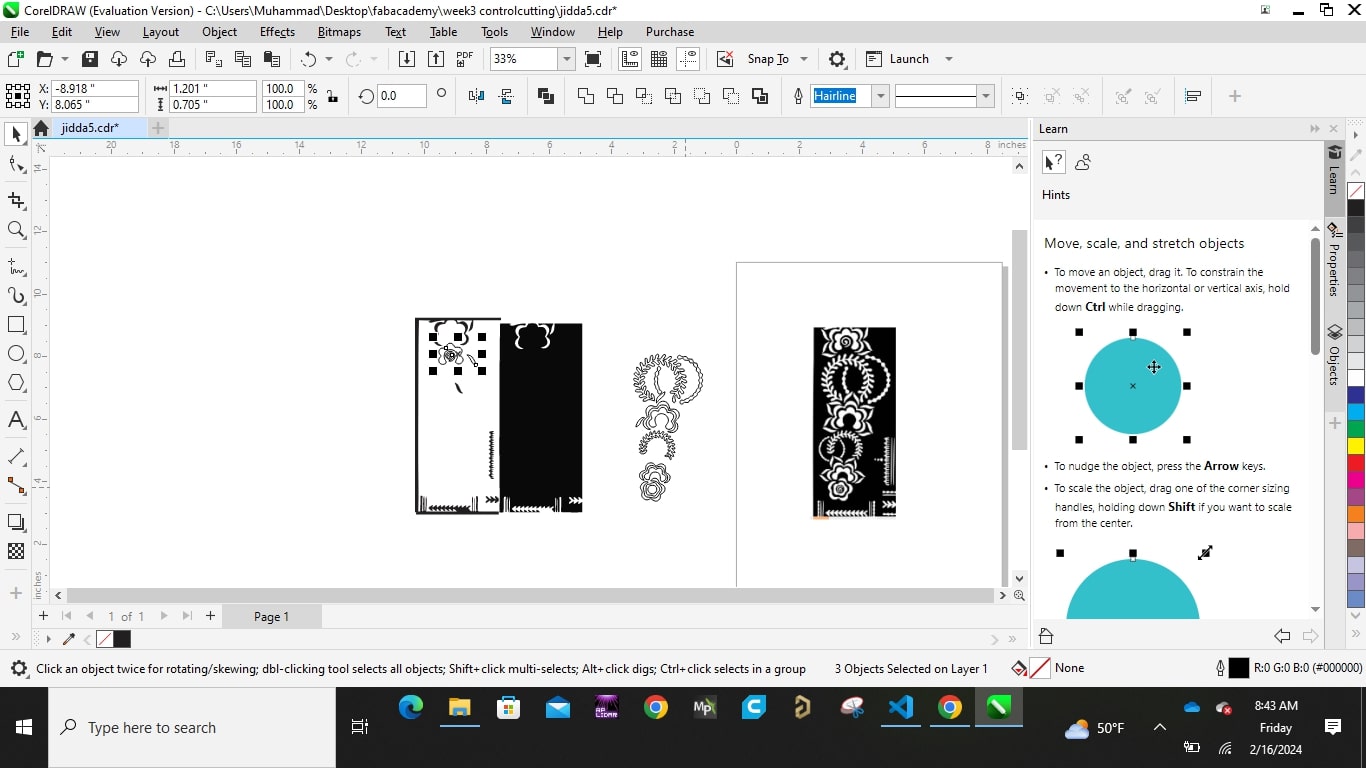This screenshot has height=768, width=1366.
Task: Open zoom level dropdown arrow
Action: pyautogui.click(x=567, y=59)
